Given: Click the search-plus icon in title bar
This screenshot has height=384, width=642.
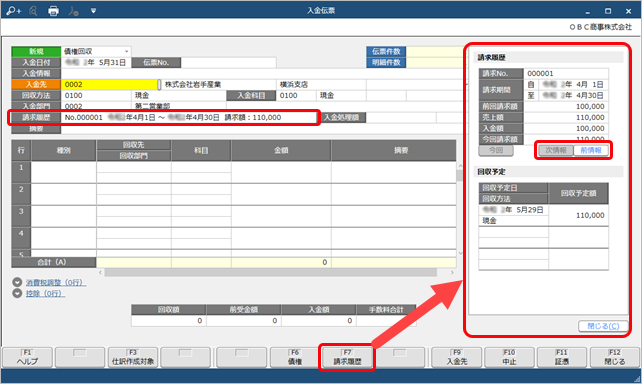Looking at the screenshot, I should pos(14,11).
